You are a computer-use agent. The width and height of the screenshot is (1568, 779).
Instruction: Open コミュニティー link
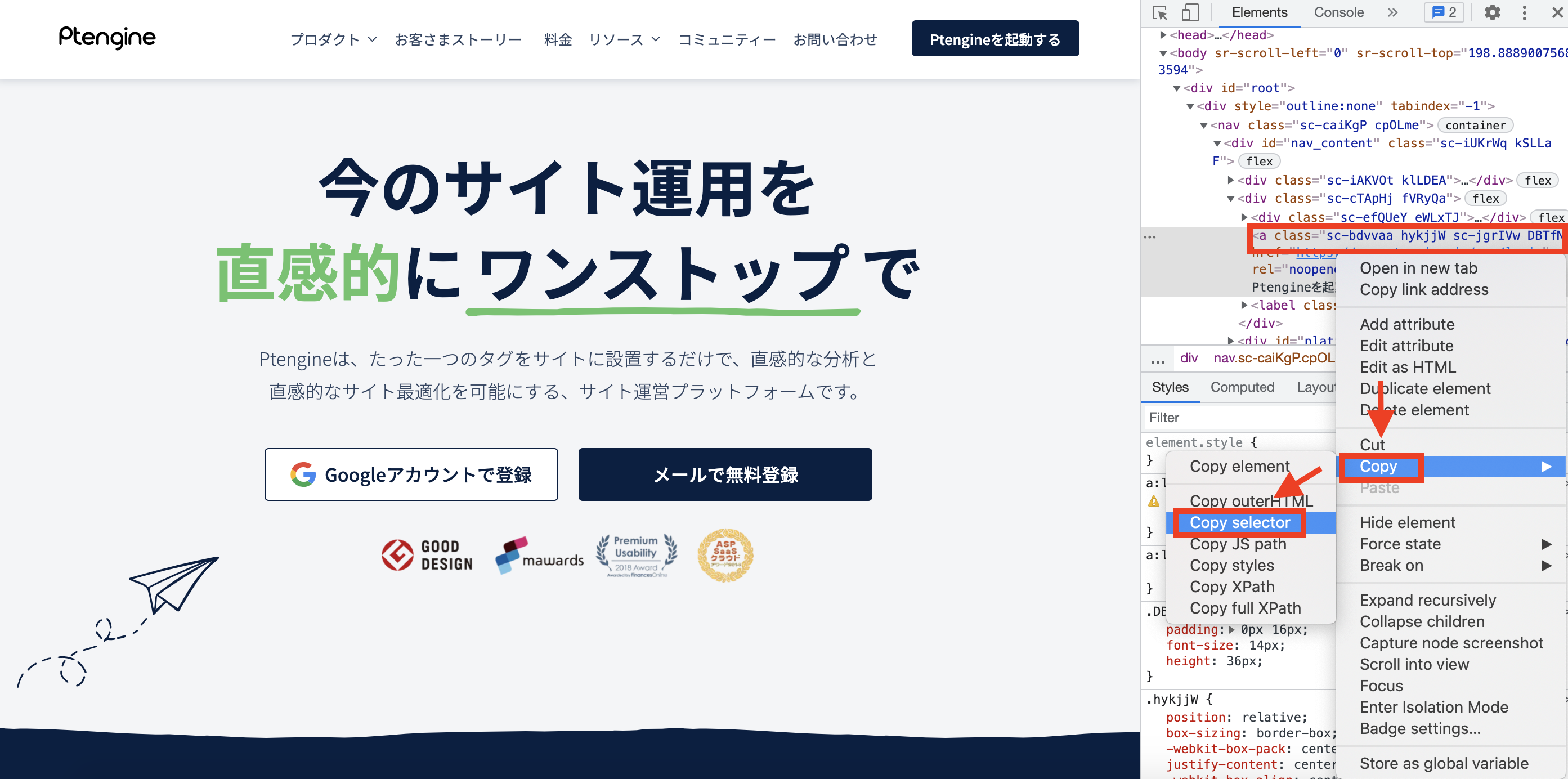(x=727, y=39)
